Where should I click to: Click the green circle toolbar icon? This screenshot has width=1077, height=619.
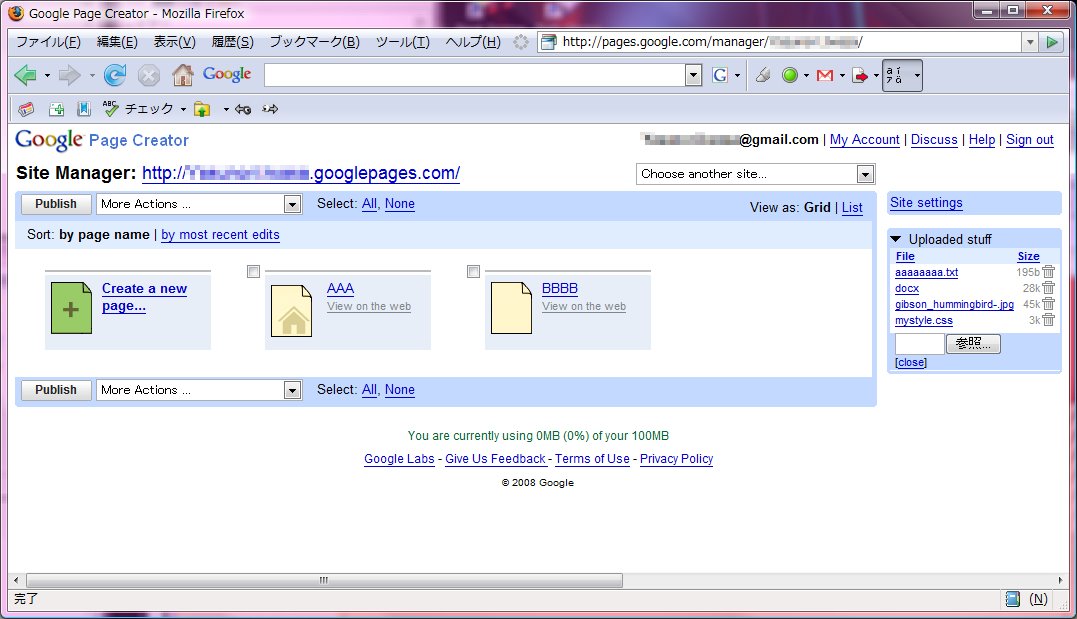pos(790,75)
